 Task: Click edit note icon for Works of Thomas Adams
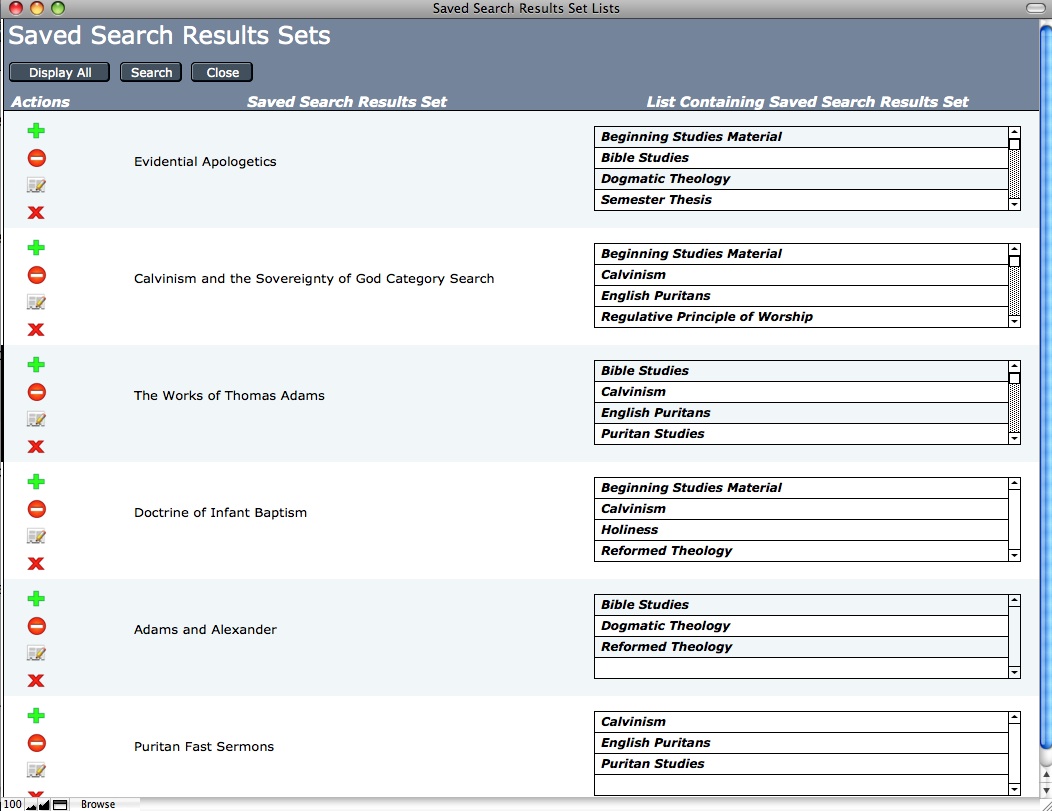coord(36,420)
